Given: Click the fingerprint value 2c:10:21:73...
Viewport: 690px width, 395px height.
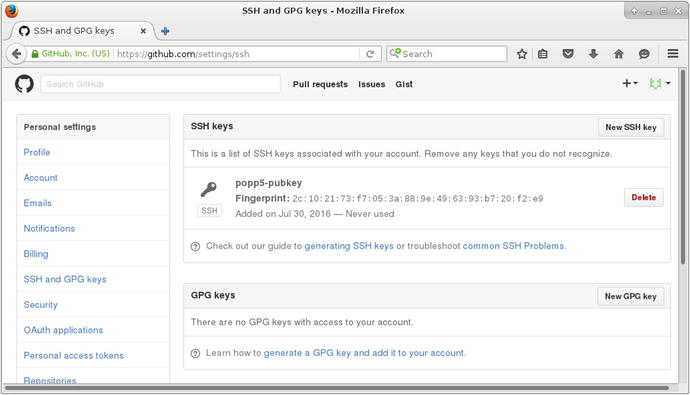Looking at the screenshot, I should point(418,199).
